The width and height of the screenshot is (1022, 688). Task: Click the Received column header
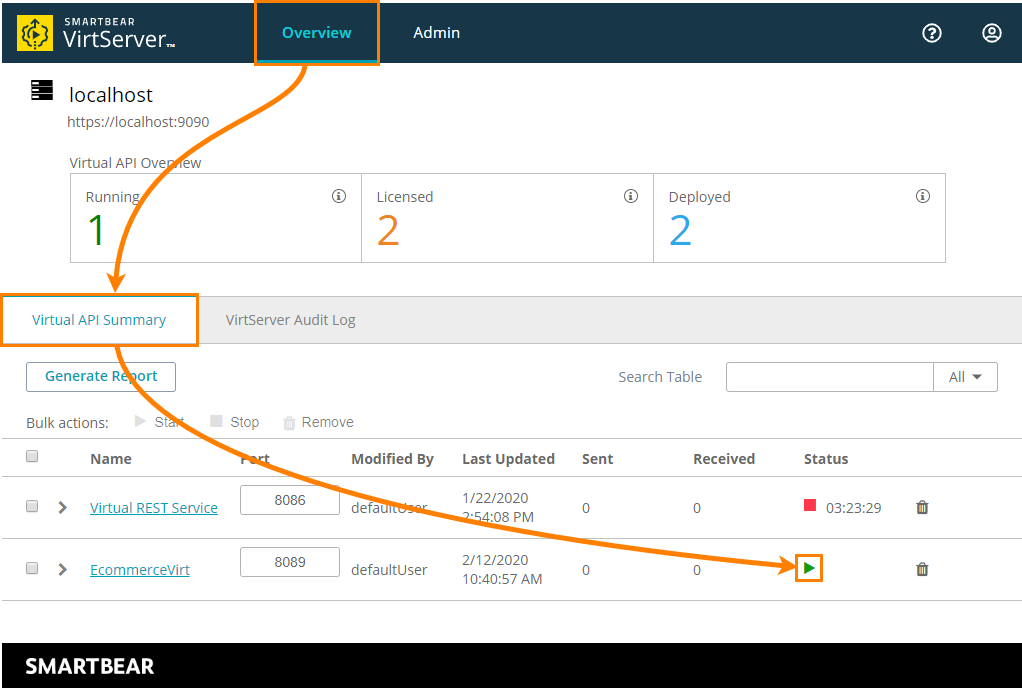pos(724,459)
